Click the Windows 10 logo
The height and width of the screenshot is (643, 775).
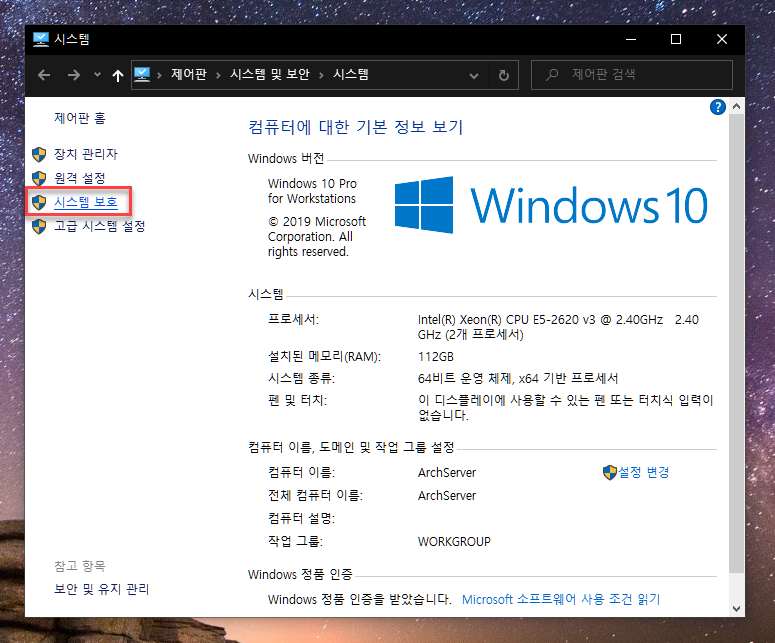[x=551, y=205]
